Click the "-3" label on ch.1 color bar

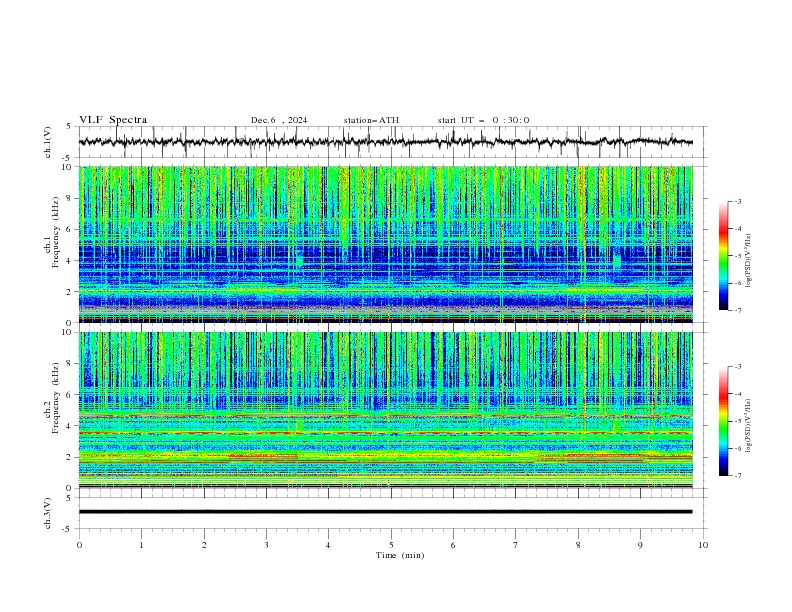(x=737, y=201)
